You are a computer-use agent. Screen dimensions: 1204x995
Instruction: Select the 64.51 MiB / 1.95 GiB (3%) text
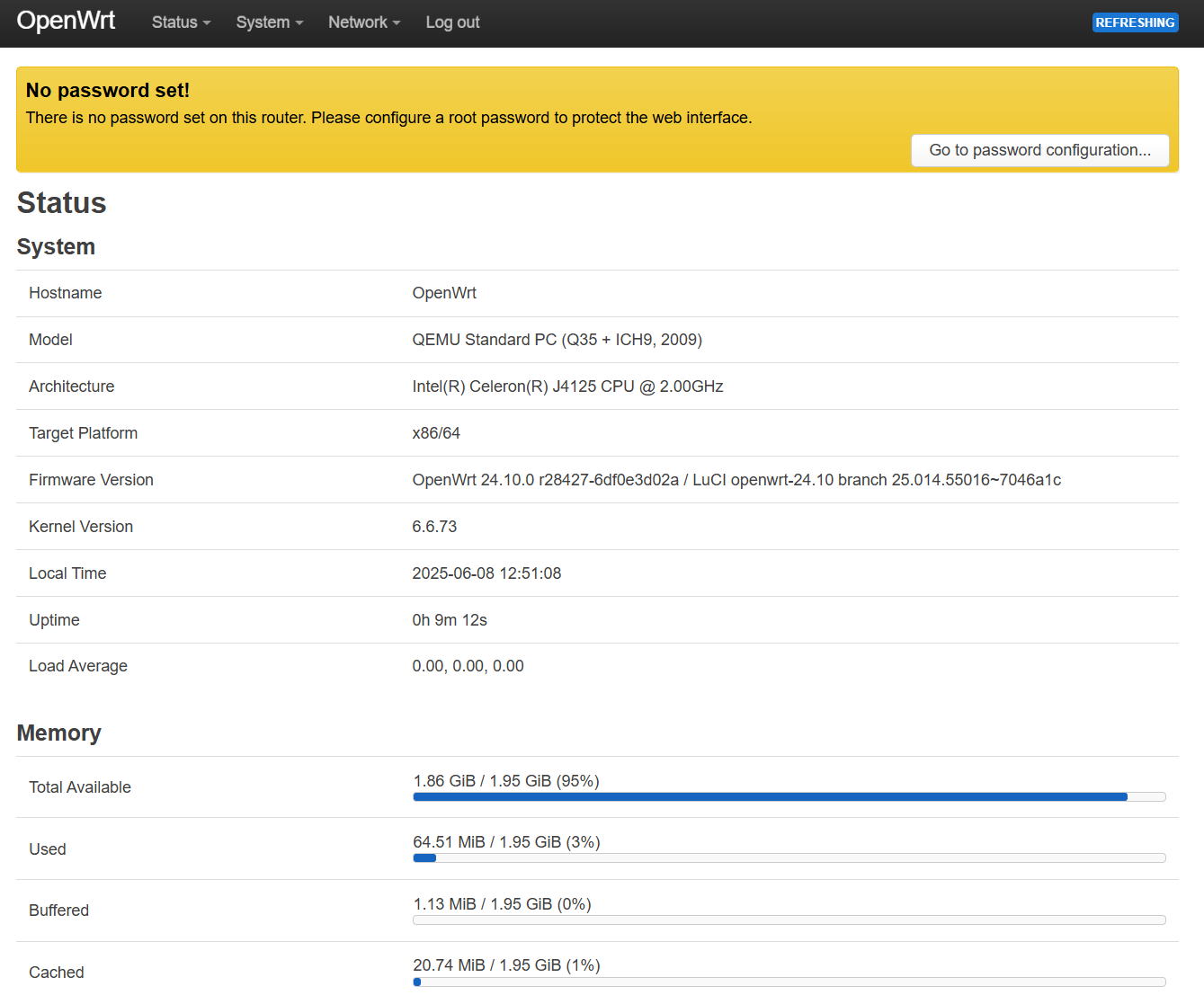[506, 842]
